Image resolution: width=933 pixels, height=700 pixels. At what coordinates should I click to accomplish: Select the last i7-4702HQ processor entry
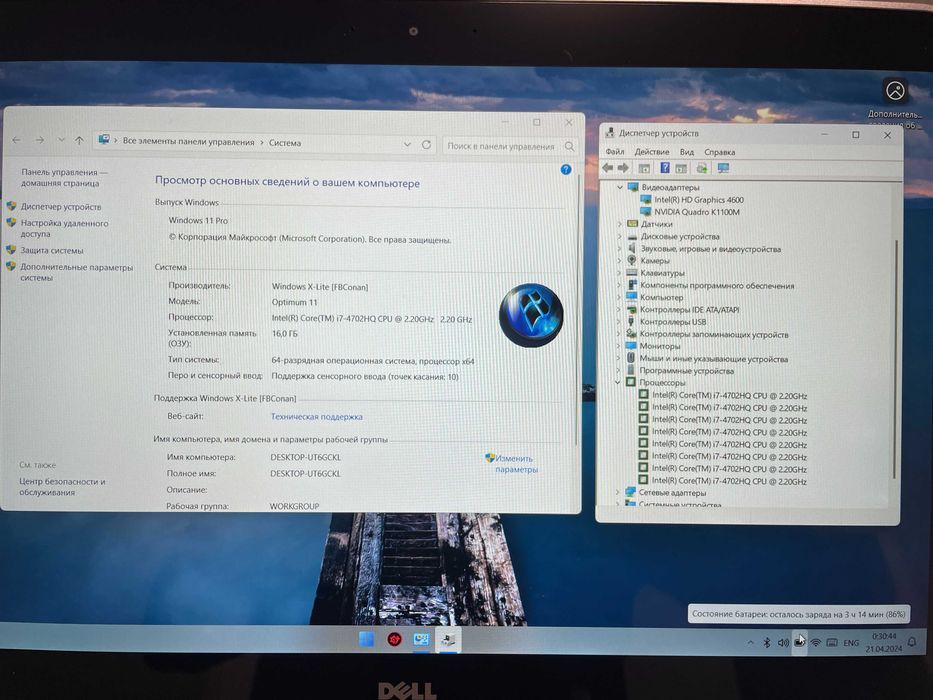(729, 481)
